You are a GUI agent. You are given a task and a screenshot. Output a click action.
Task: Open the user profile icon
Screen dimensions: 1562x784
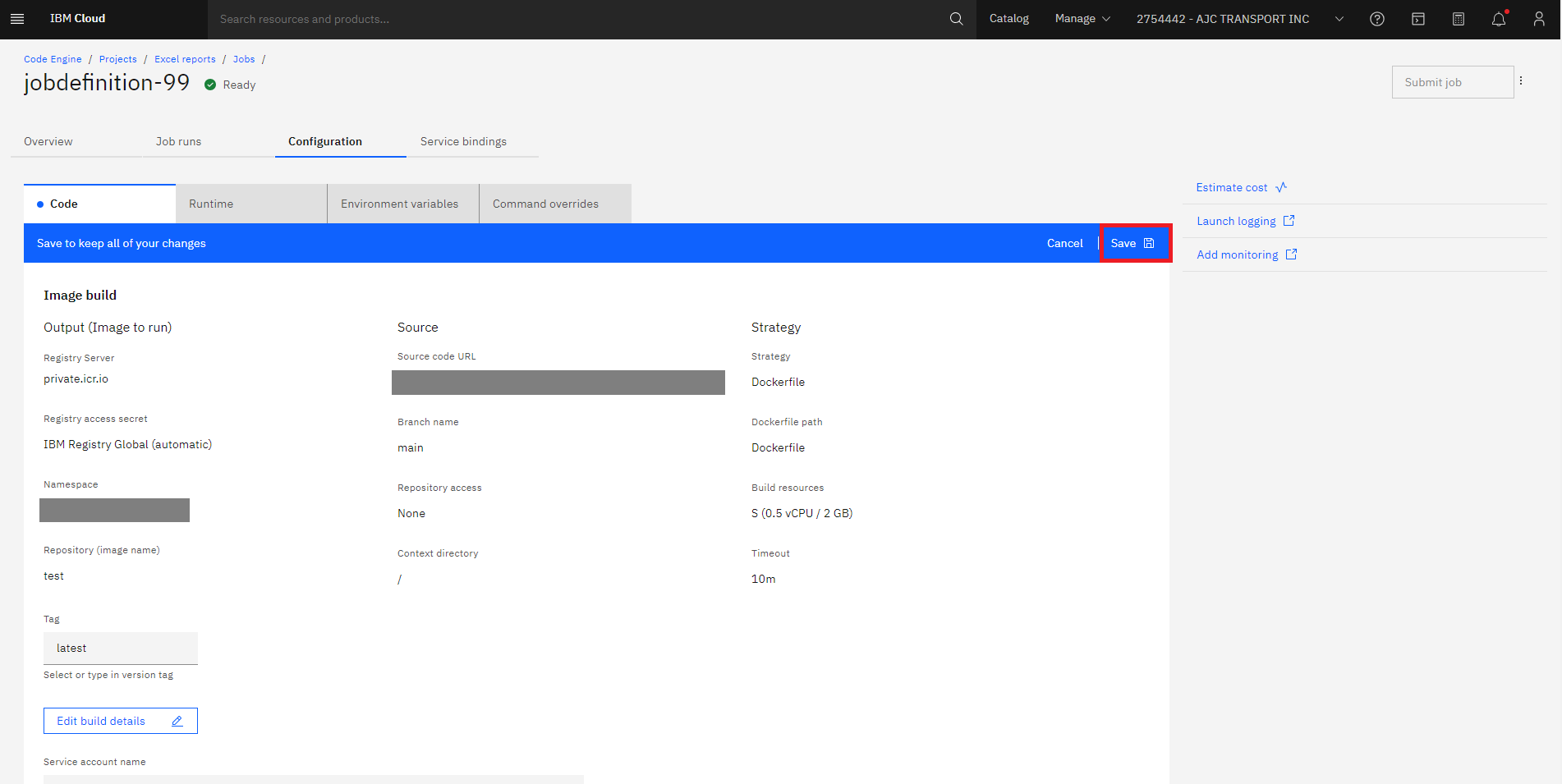click(1539, 19)
